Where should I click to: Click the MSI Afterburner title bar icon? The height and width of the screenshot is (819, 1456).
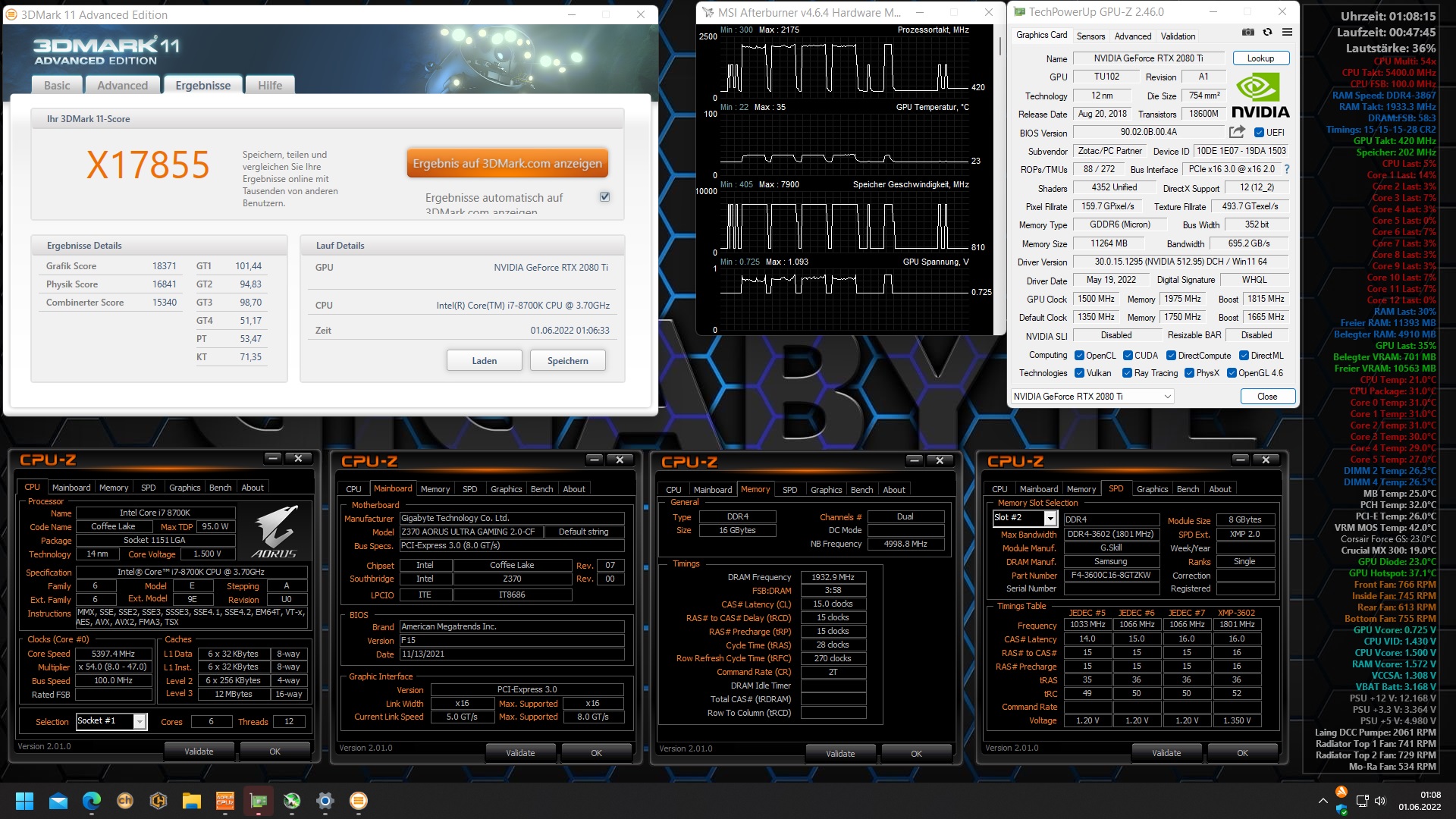(x=708, y=12)
